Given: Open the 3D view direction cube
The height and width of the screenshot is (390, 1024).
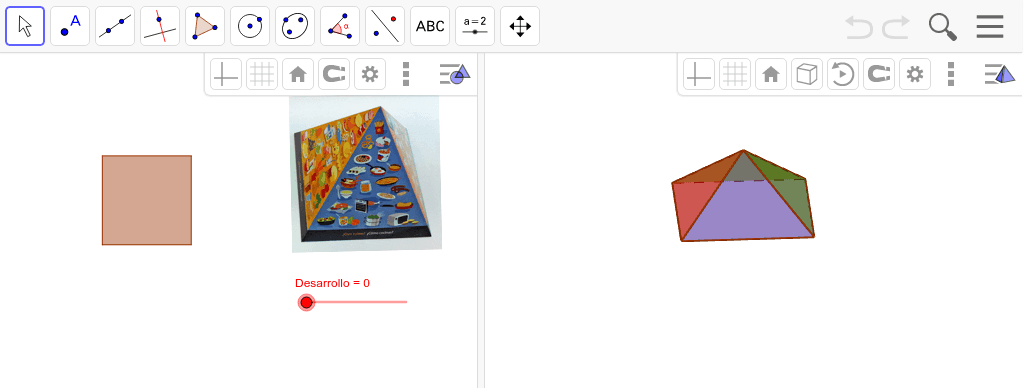Looking at the screenshot, I should [807, 74].
